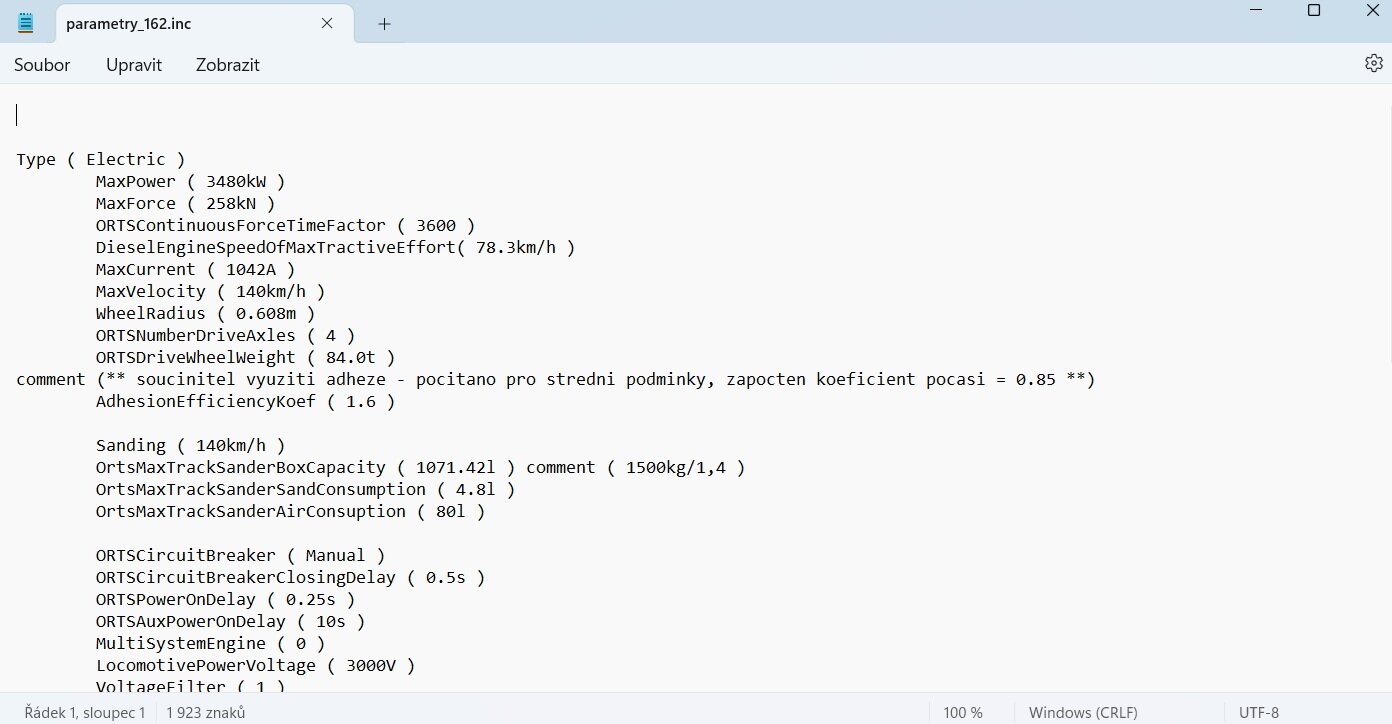Click the Windows (CRLF) line-ending indicator
This screenshot has height=724, width=1392.
1082,712
